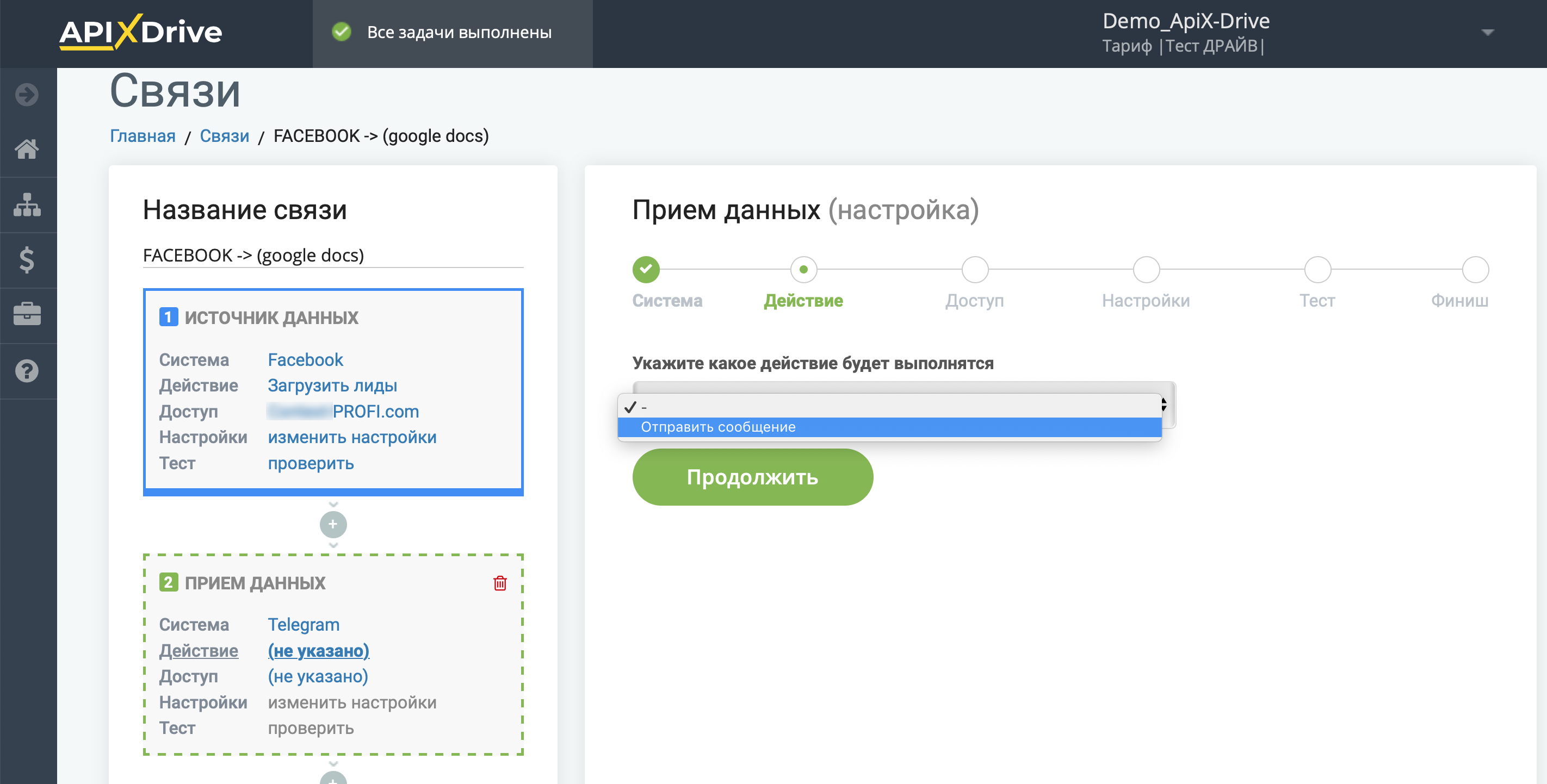
Task: Click the number 1 badge of ИСТОЧНИК ДАННЫХ
Action: 168,317
